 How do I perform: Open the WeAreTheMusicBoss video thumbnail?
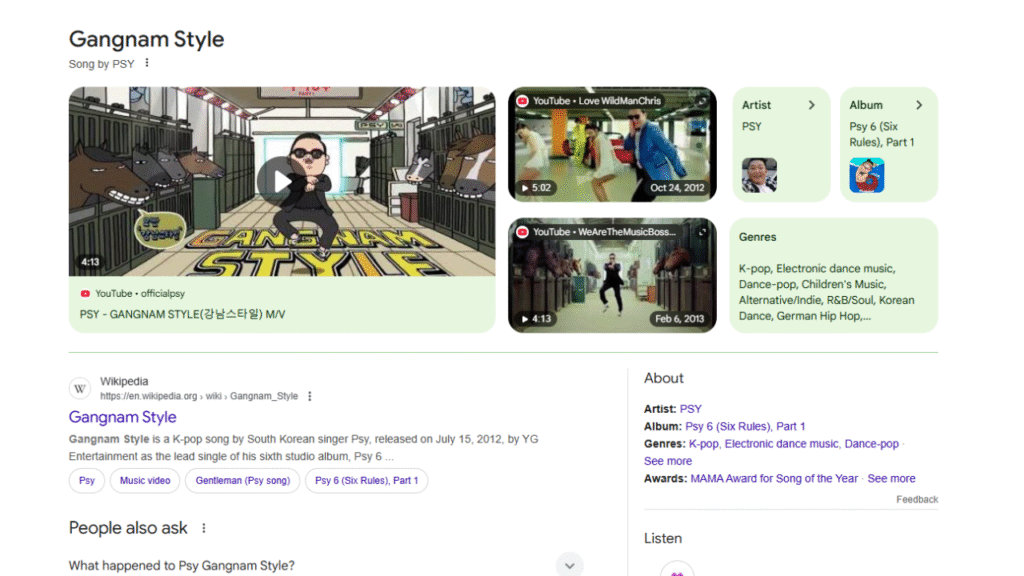click(612, 276)
